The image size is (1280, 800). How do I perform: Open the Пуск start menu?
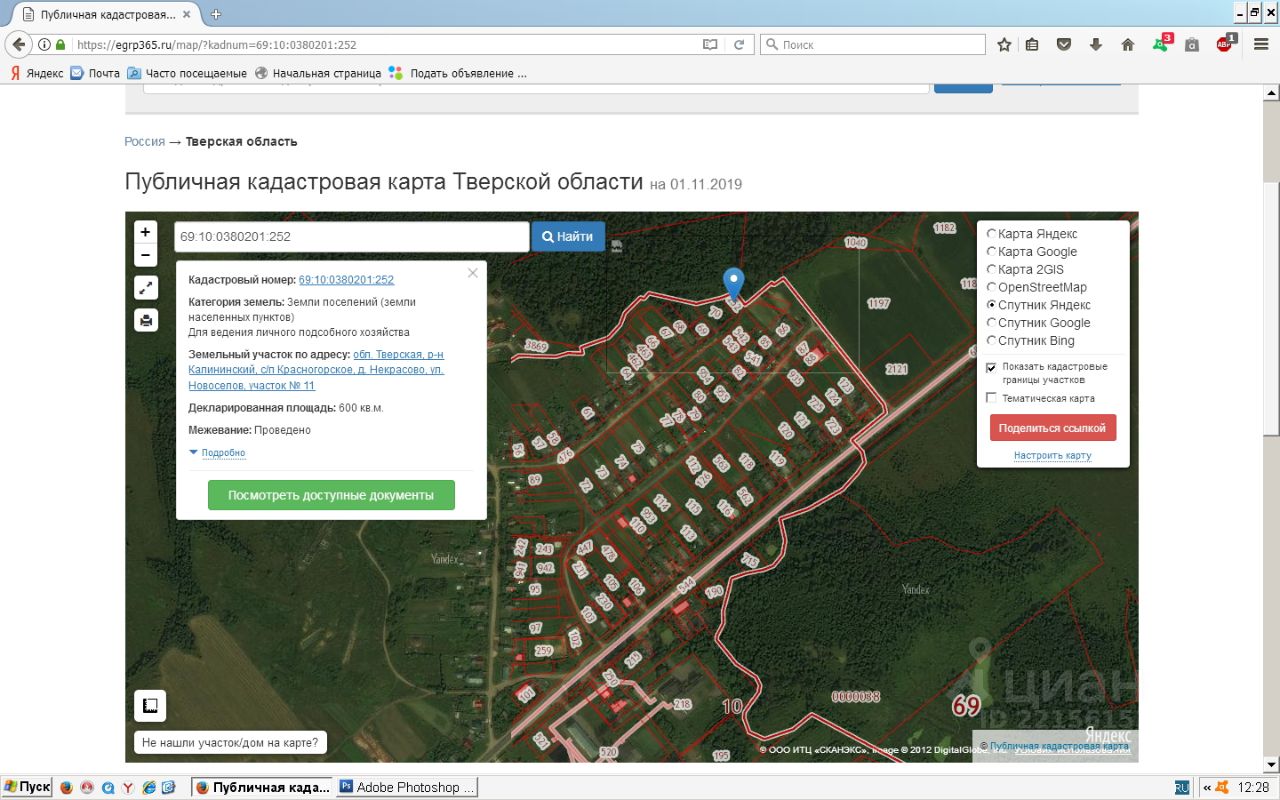(x=27, y=787)
